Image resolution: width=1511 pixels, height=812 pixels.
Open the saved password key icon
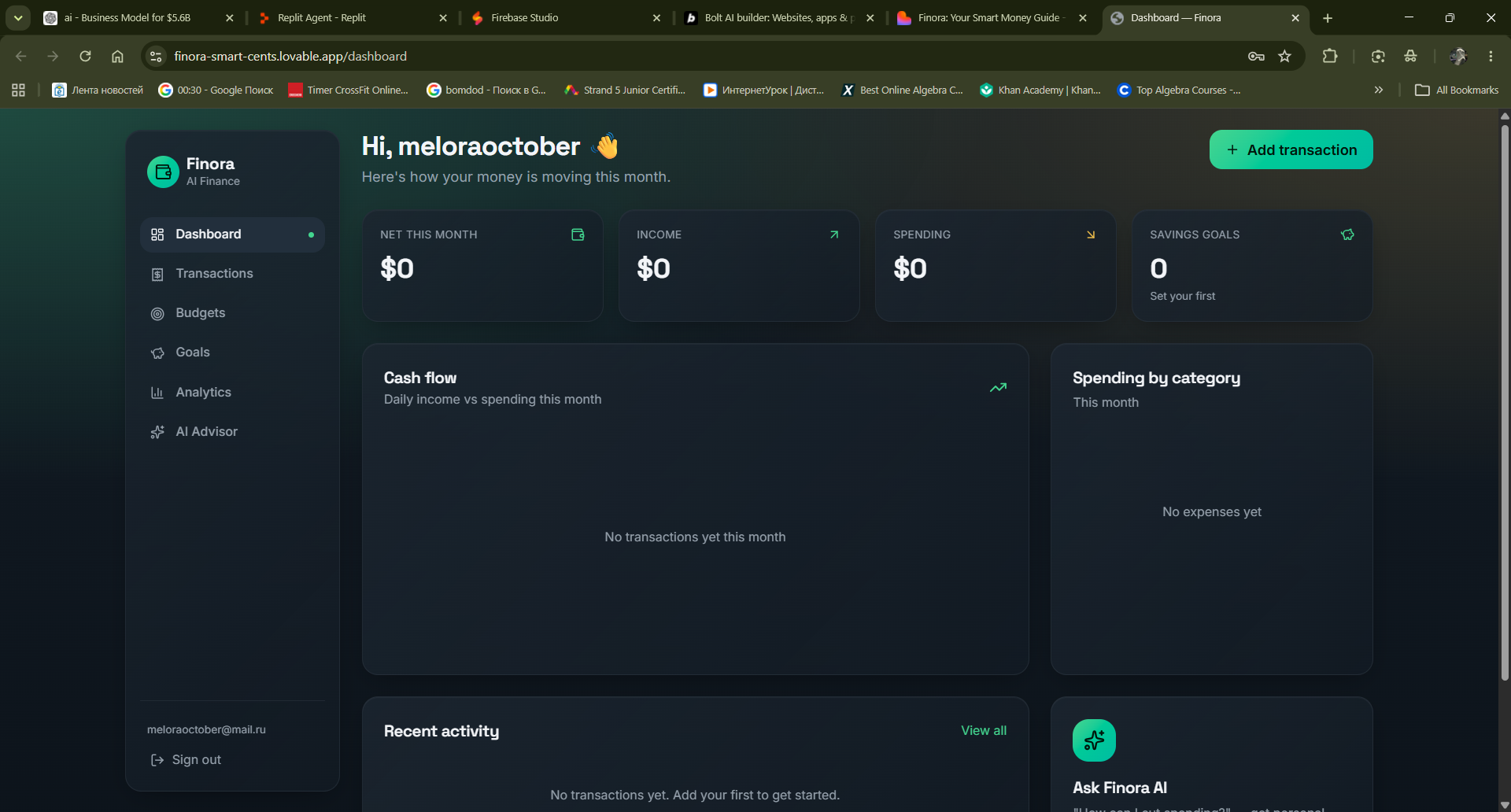[1256, 56]
